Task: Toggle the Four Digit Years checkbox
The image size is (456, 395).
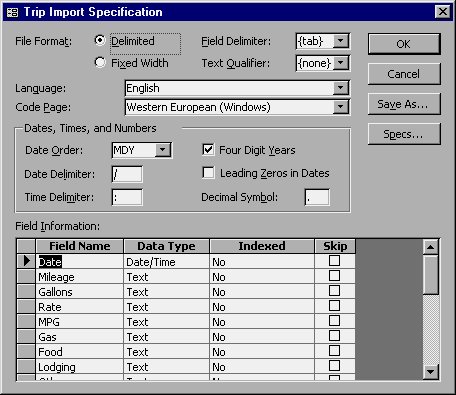Action: point(208,149)
